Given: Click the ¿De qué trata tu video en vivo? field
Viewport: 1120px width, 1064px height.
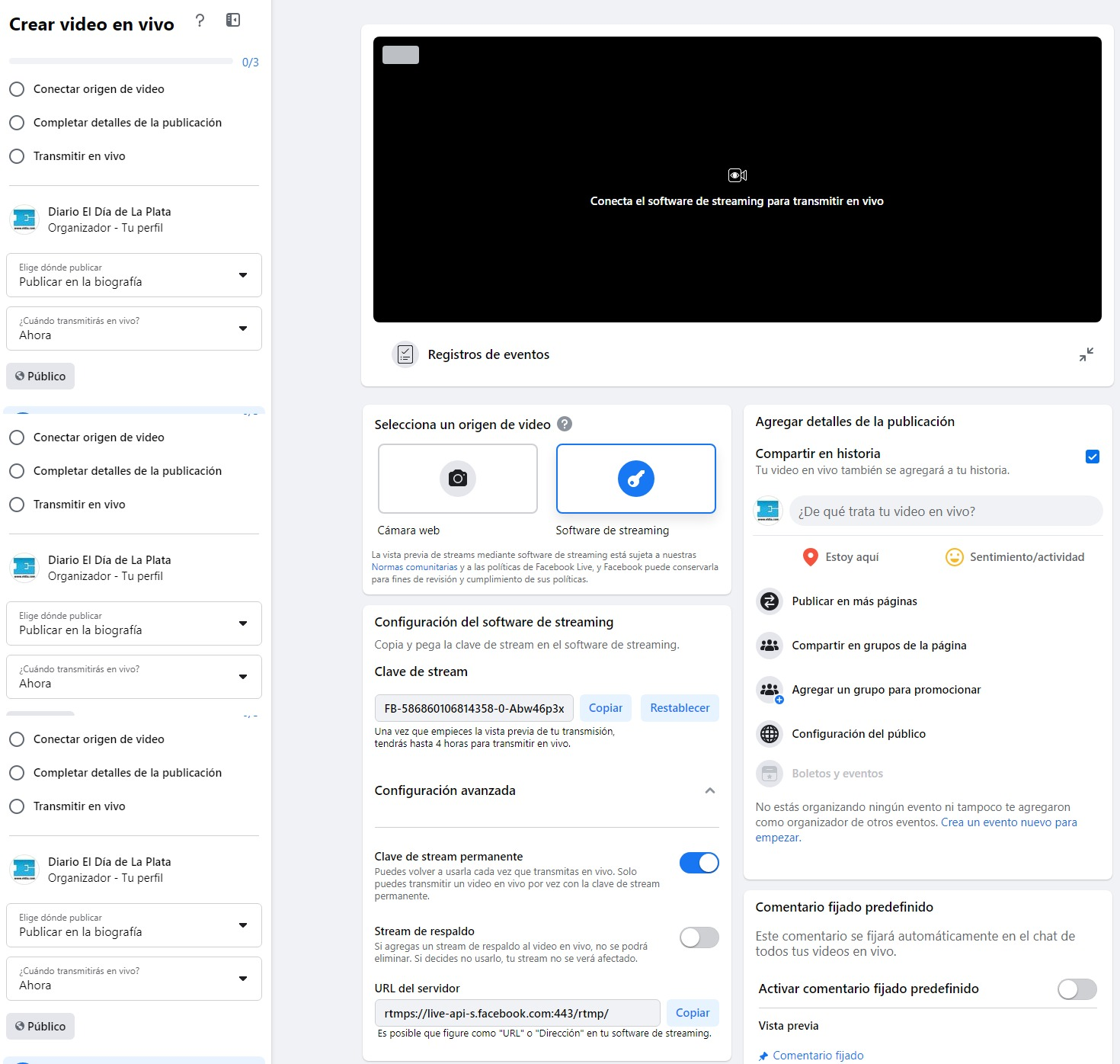Looking at the screenshot, I should coord(945,511).
